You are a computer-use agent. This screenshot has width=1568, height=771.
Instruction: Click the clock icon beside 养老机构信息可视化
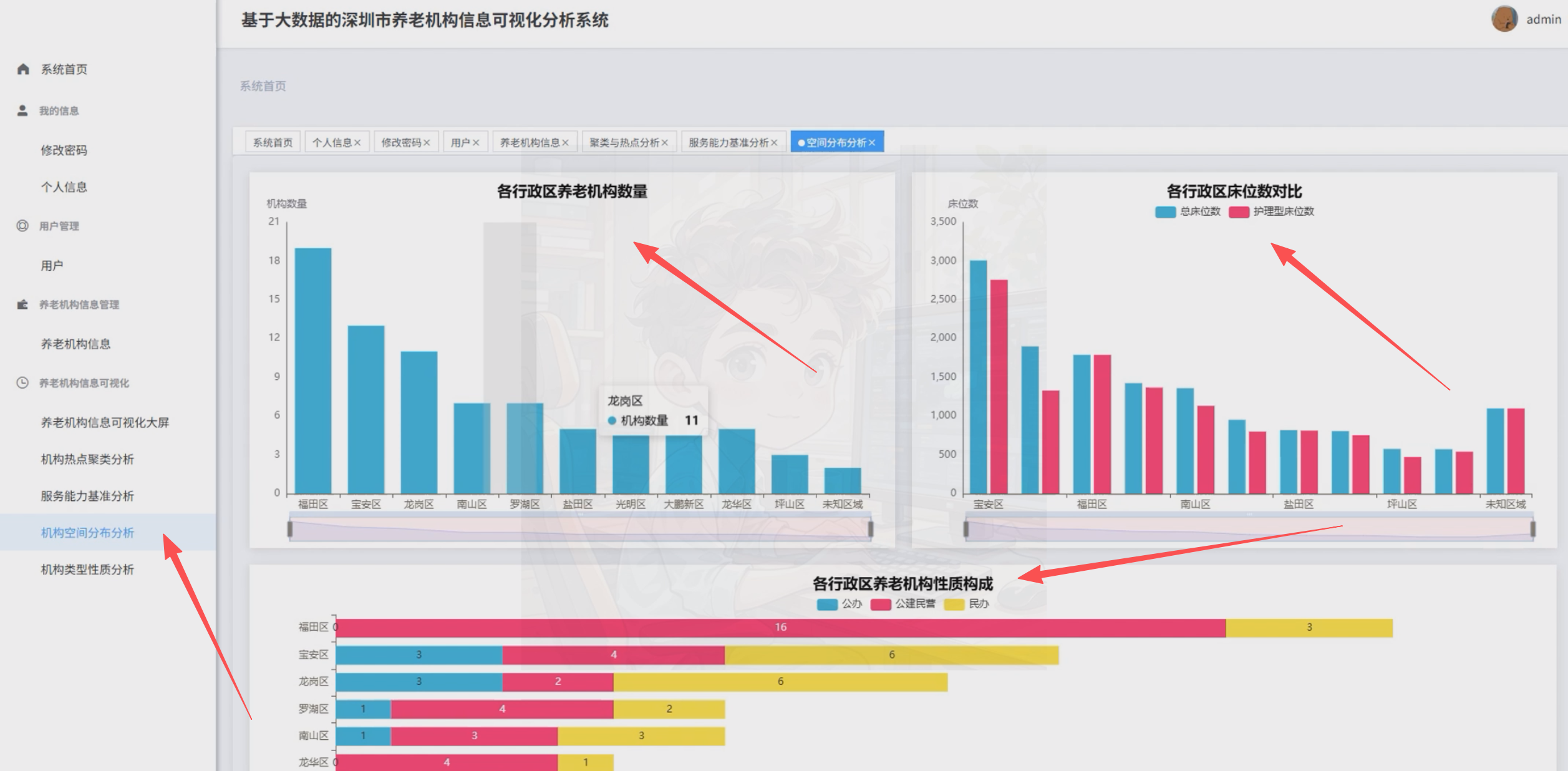22,383
